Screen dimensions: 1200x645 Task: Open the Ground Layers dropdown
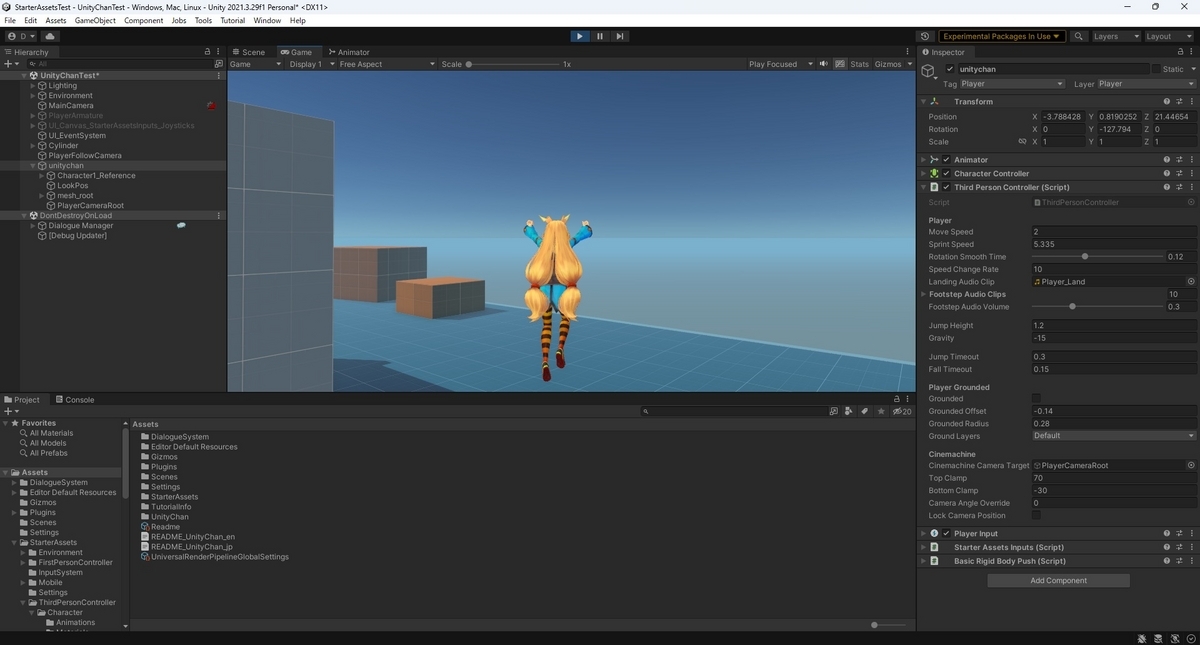pos(1113,436)
